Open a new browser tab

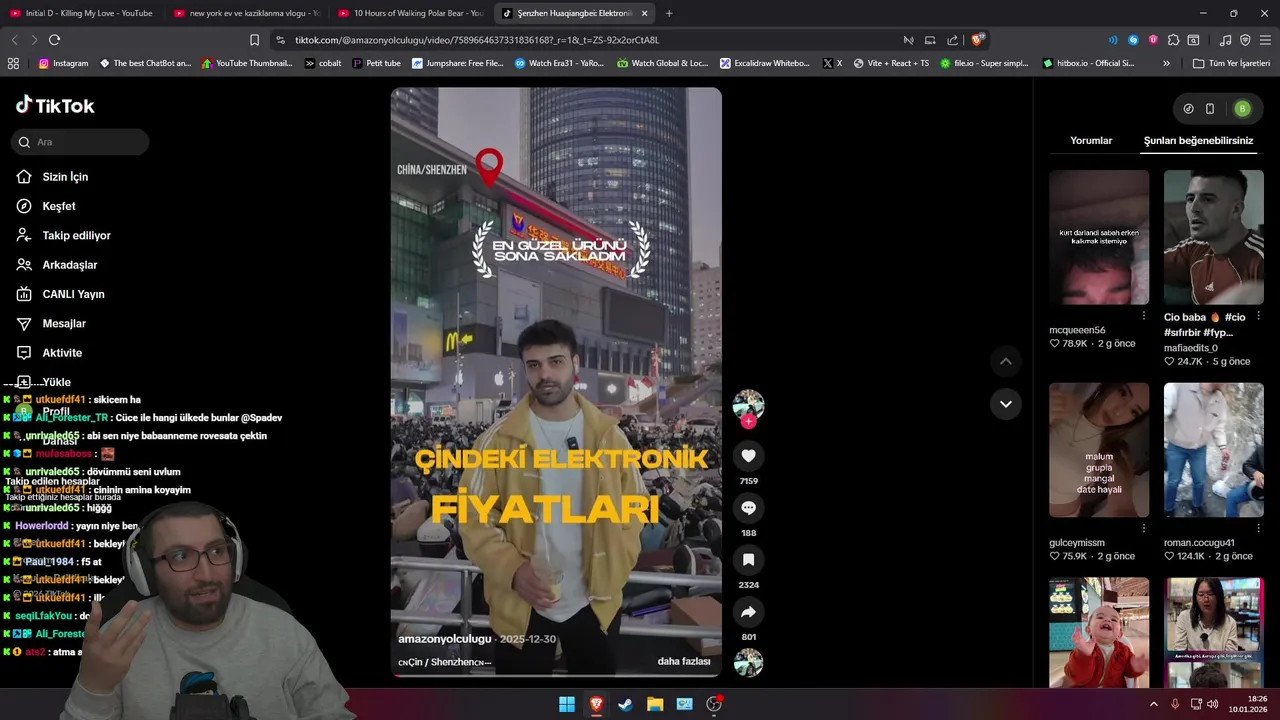pos(669,13)
